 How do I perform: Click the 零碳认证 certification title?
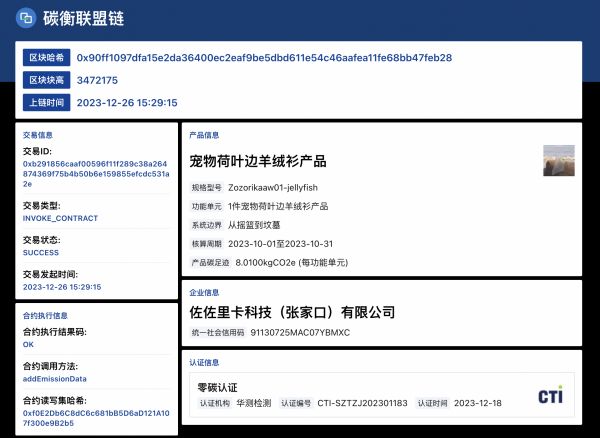tap(217, 388)
